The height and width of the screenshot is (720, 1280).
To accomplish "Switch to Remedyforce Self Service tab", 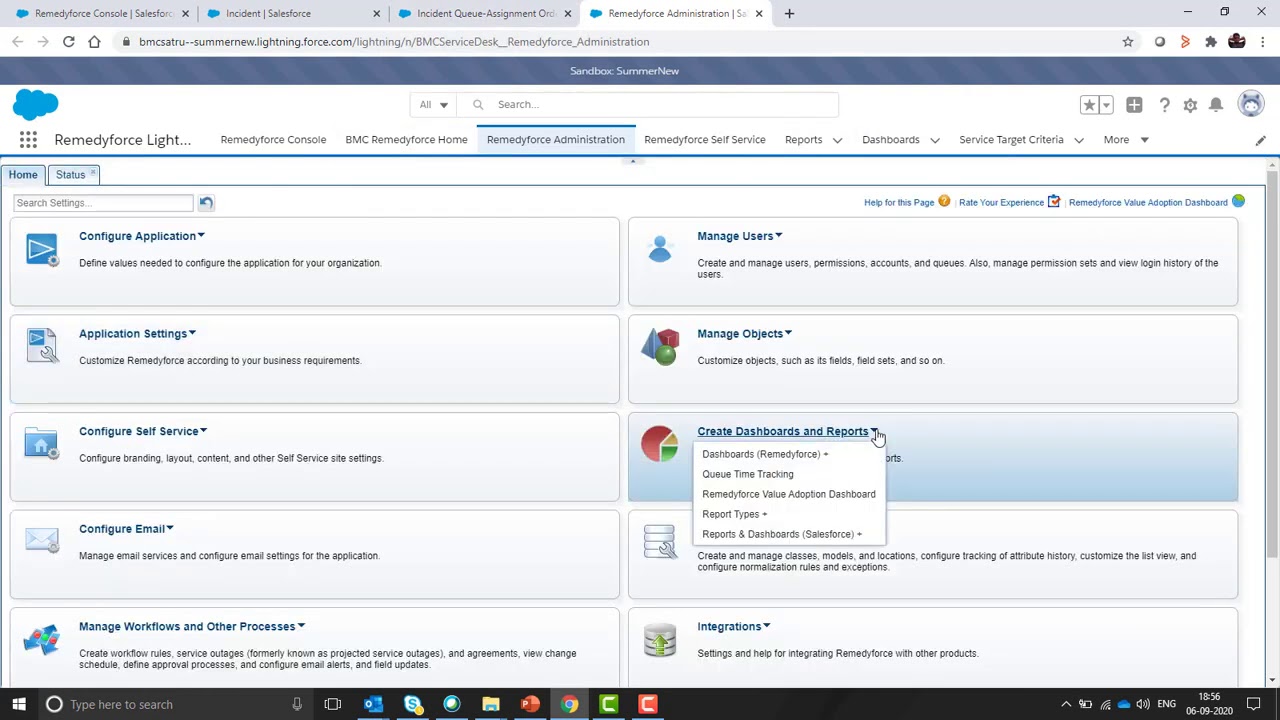I will tap(705, 140).
